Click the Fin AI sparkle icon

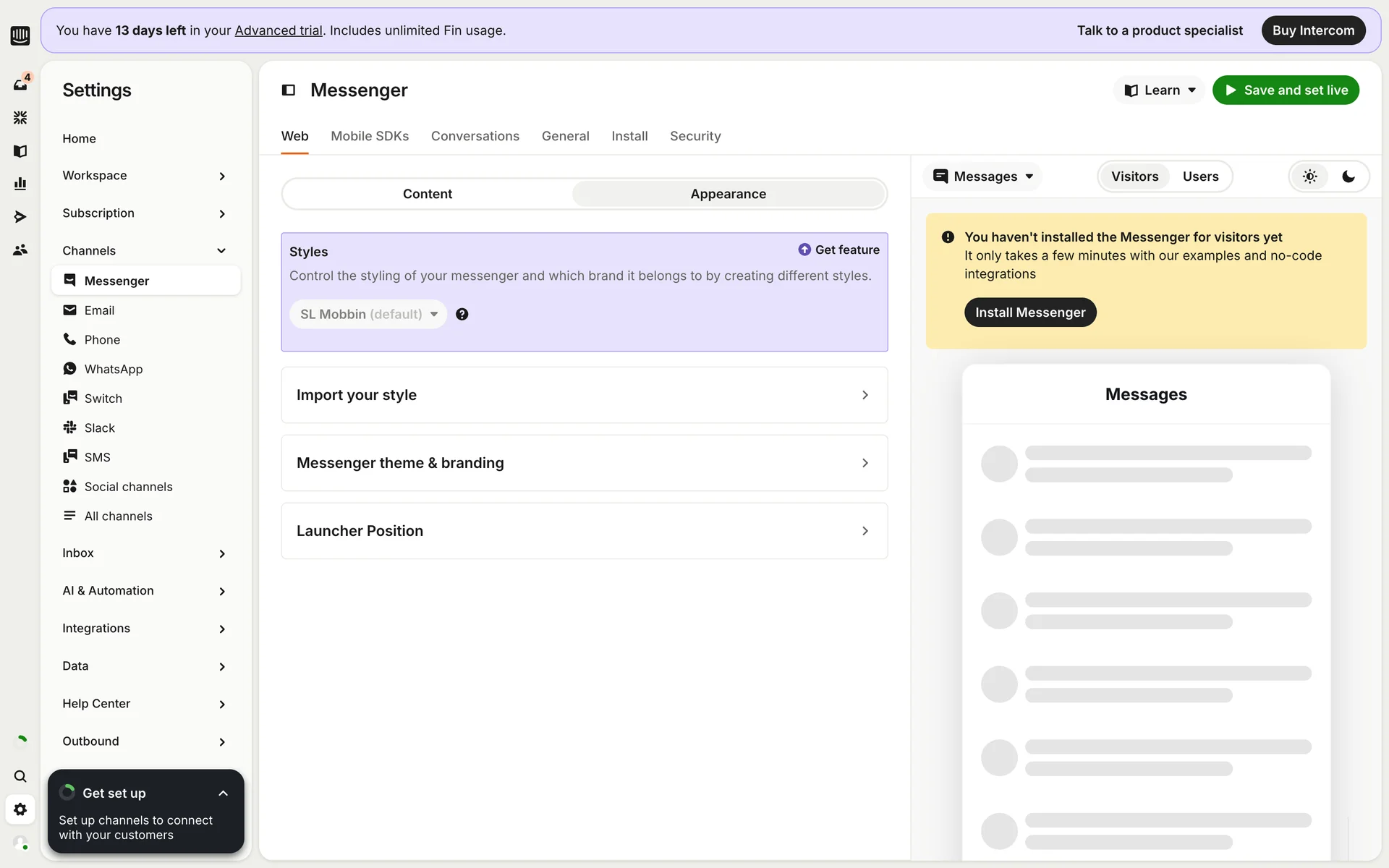point(20,117)
